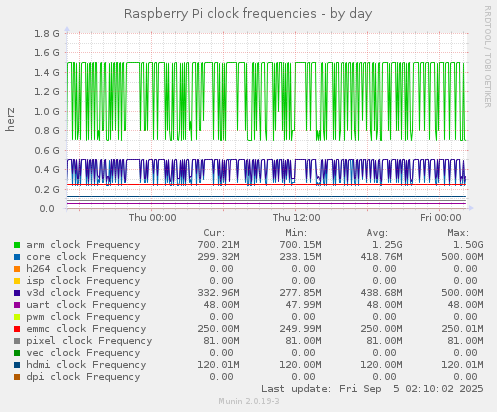Click the 'Thu 00:00' x-axis label
The image size is (497, 412).
(x=152, y=218)
